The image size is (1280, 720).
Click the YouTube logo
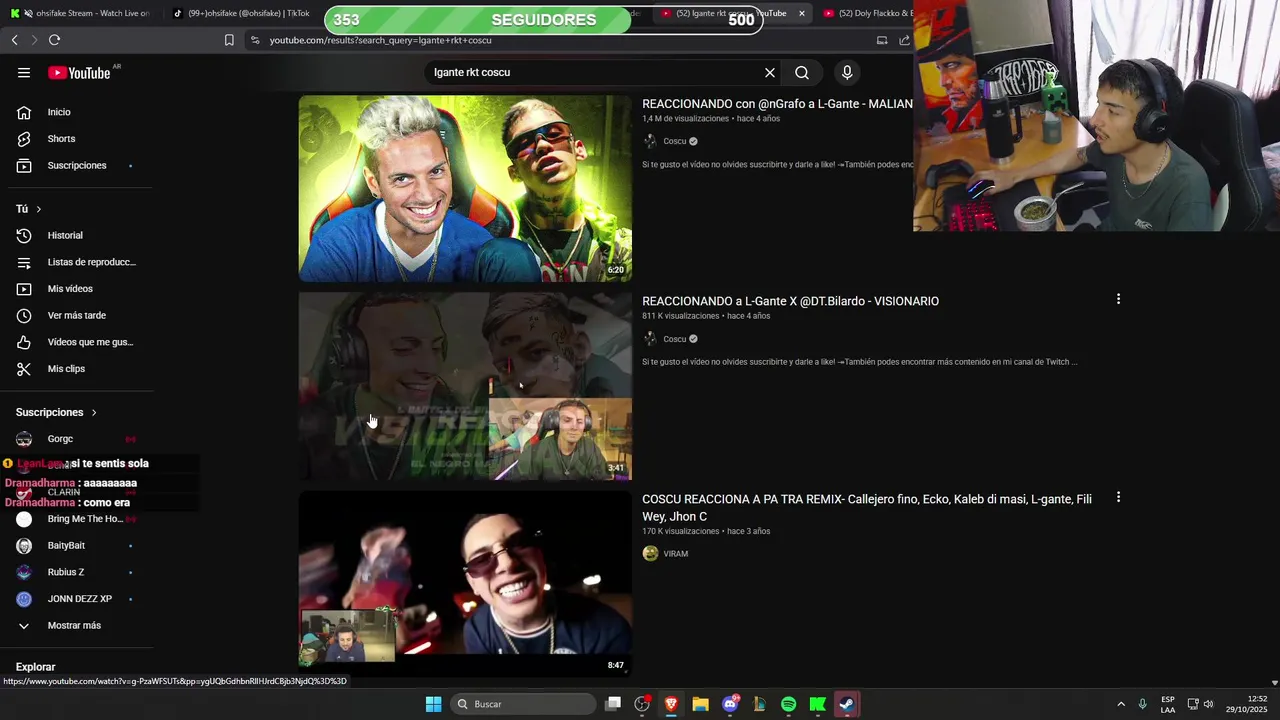[x=80, y=72]
